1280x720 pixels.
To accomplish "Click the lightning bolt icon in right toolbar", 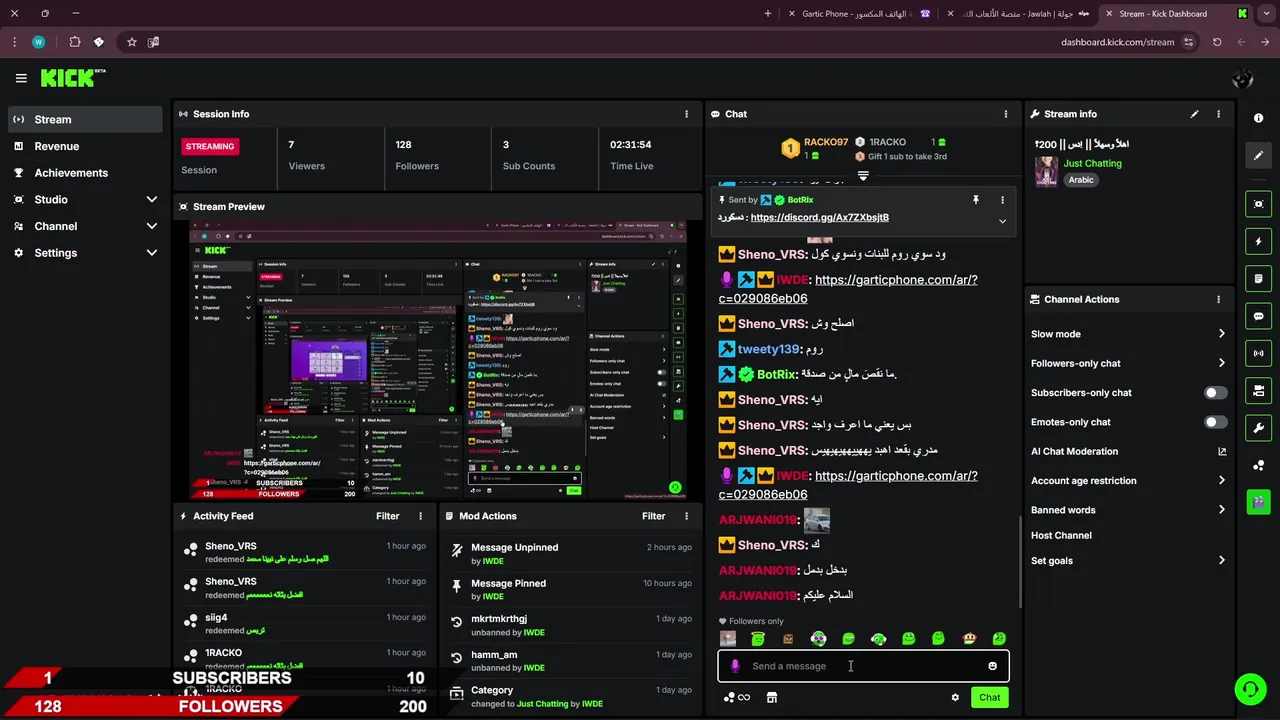I will [x=1258, y=241].
